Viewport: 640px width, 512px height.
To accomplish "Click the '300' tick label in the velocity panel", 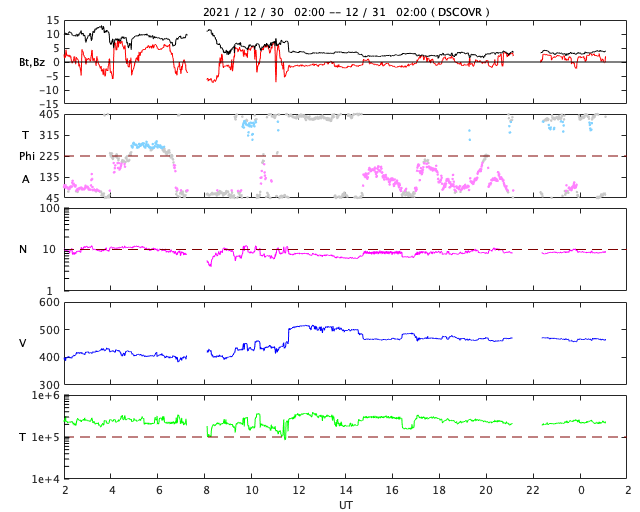I will (49, 385).
